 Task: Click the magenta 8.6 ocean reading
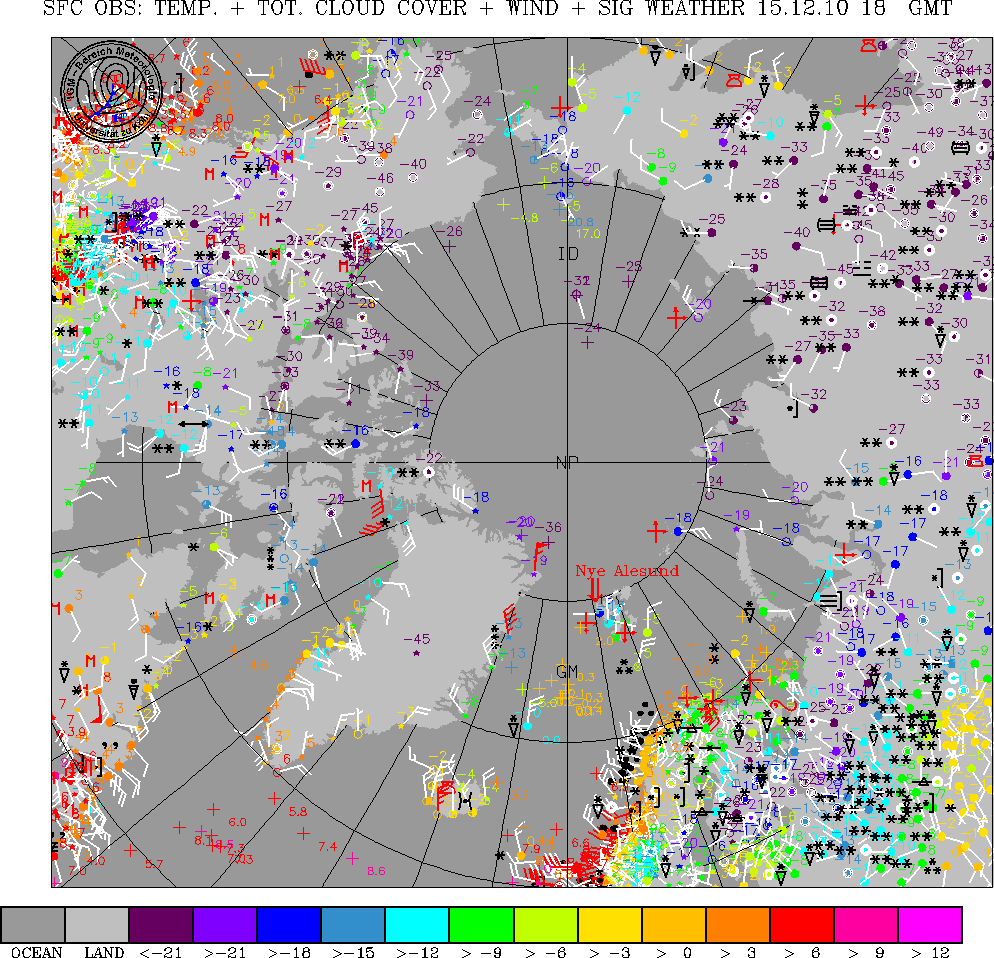(376, 871)
